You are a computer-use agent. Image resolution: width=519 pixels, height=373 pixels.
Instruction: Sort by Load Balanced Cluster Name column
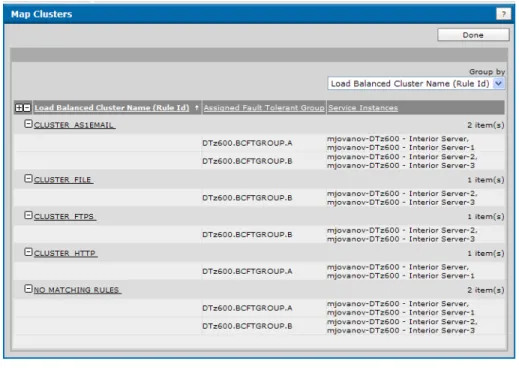point(112,108)
